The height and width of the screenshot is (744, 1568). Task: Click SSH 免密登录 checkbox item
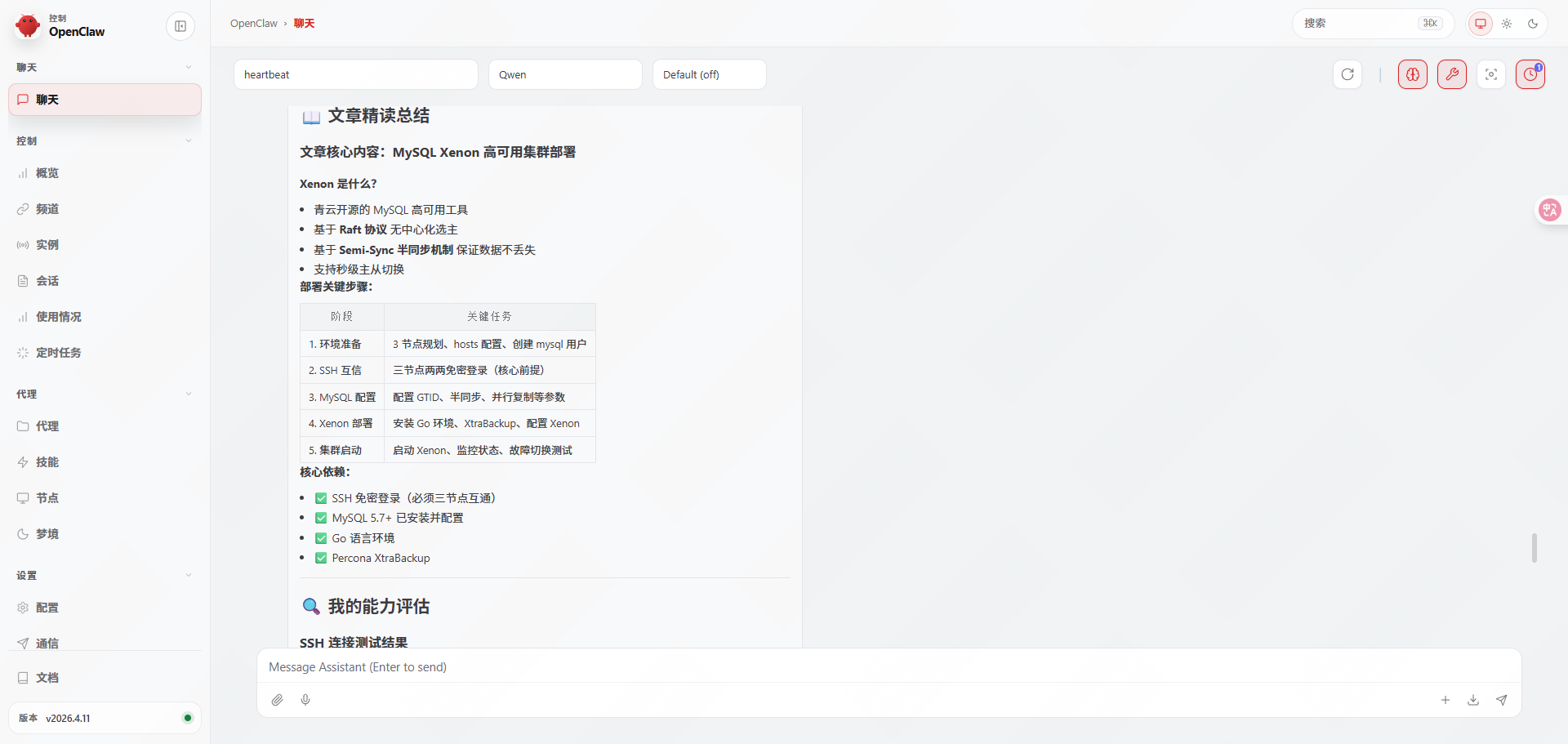(321, 498)
